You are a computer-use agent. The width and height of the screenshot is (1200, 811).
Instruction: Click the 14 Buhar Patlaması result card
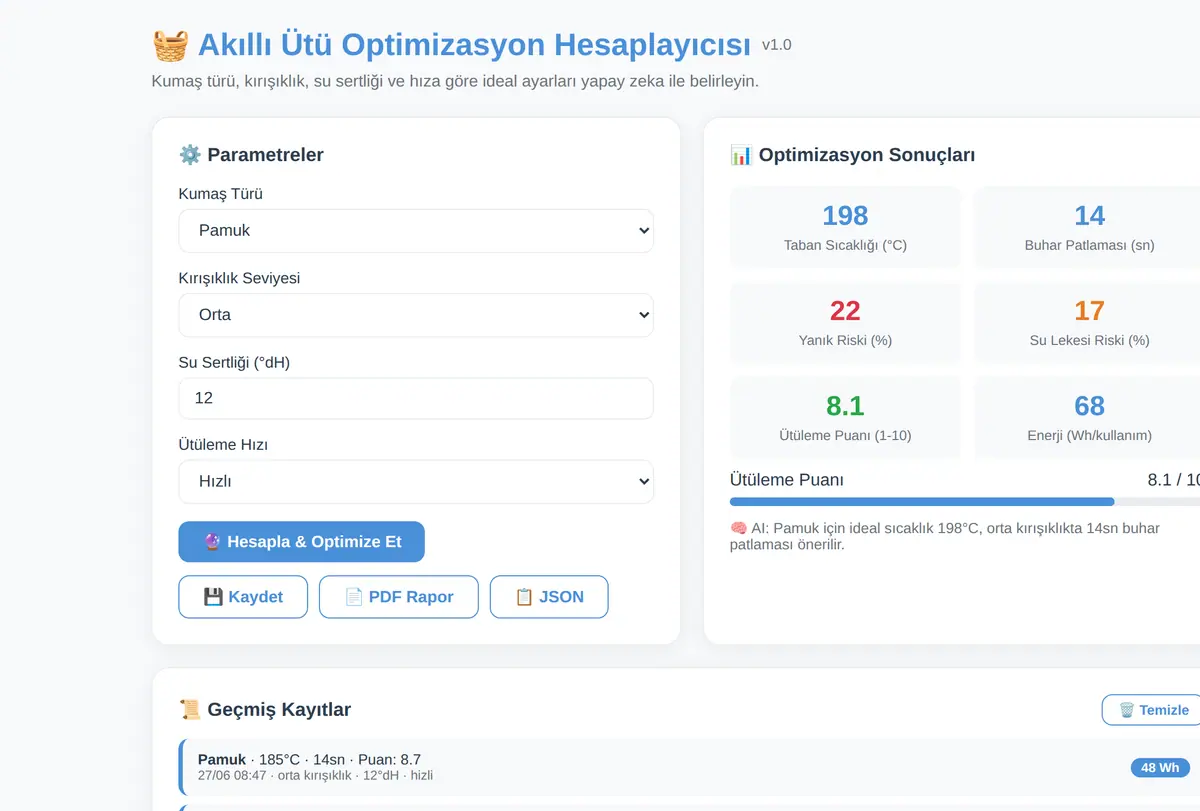pos(1089,228)
